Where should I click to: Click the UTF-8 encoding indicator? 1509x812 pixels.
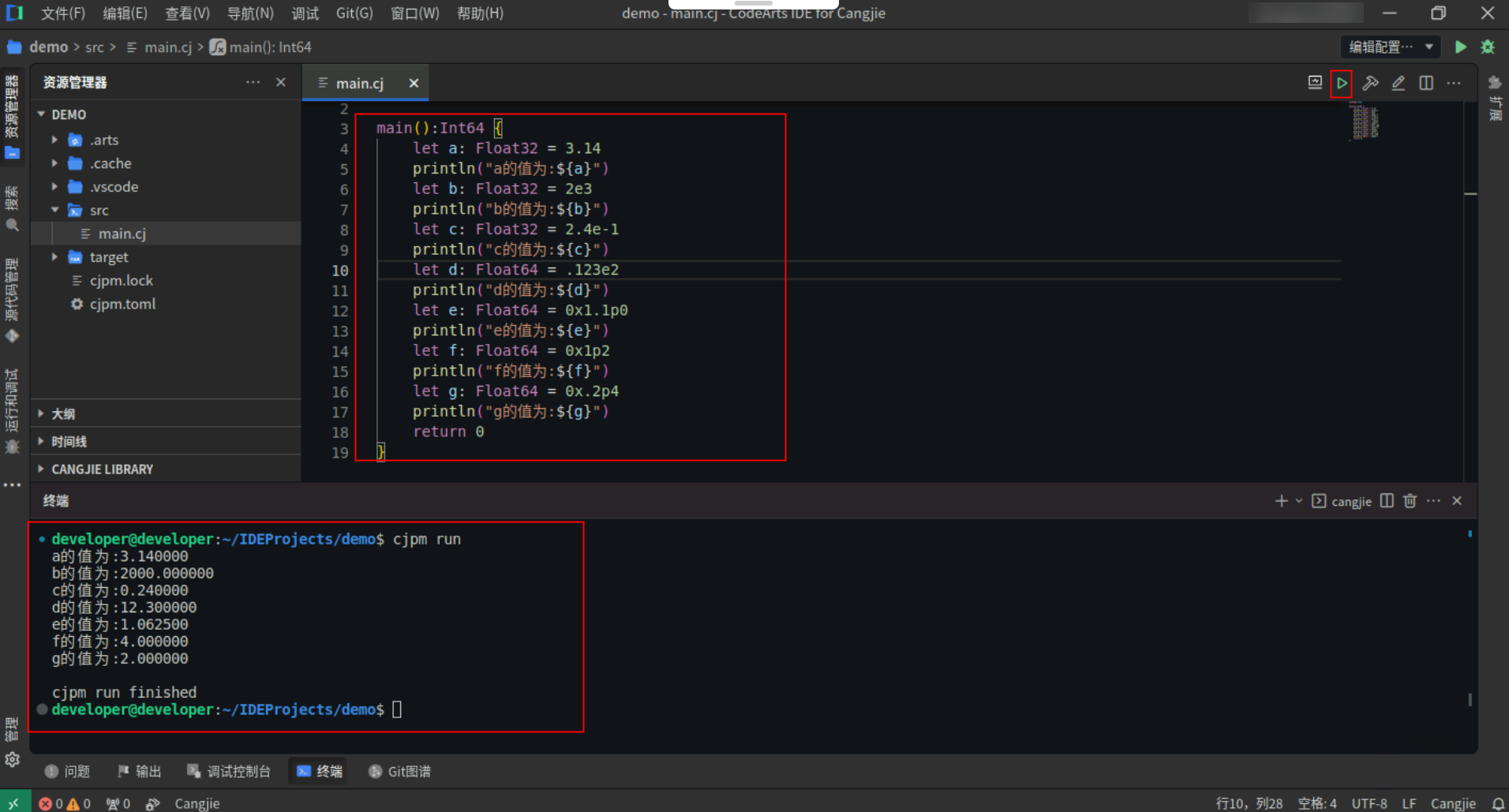1369,803
